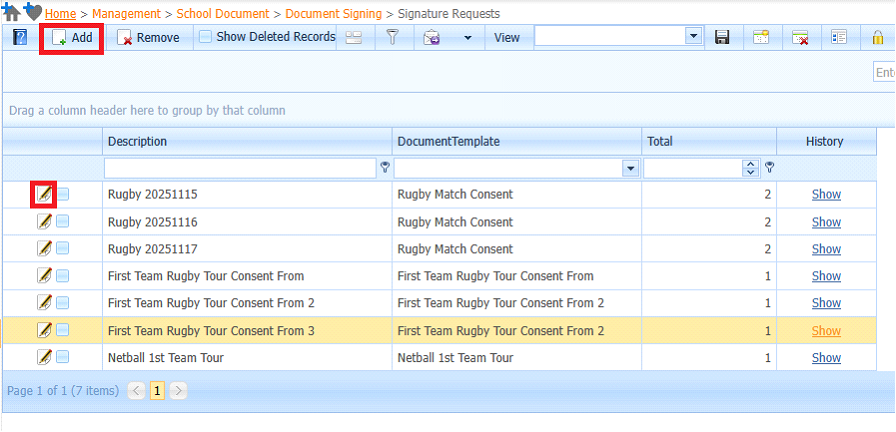The image size is (896, 432).
Task: Open edit for Netball 1st Team Tour
Action: point(44,357)
